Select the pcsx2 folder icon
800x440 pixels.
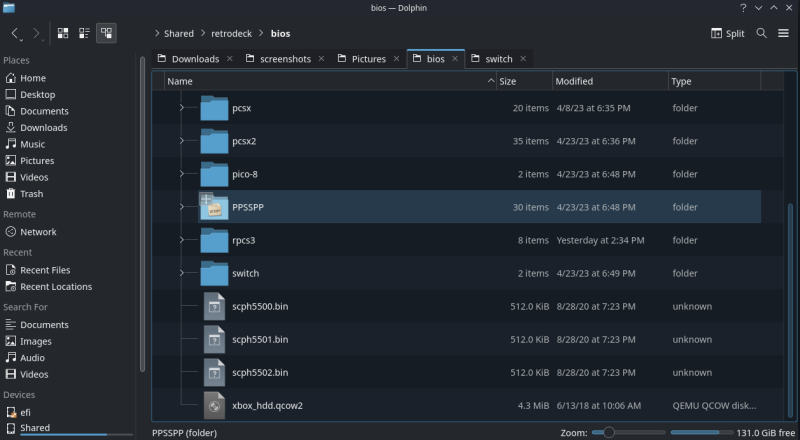pyautogui.click(x=214, y=141)
